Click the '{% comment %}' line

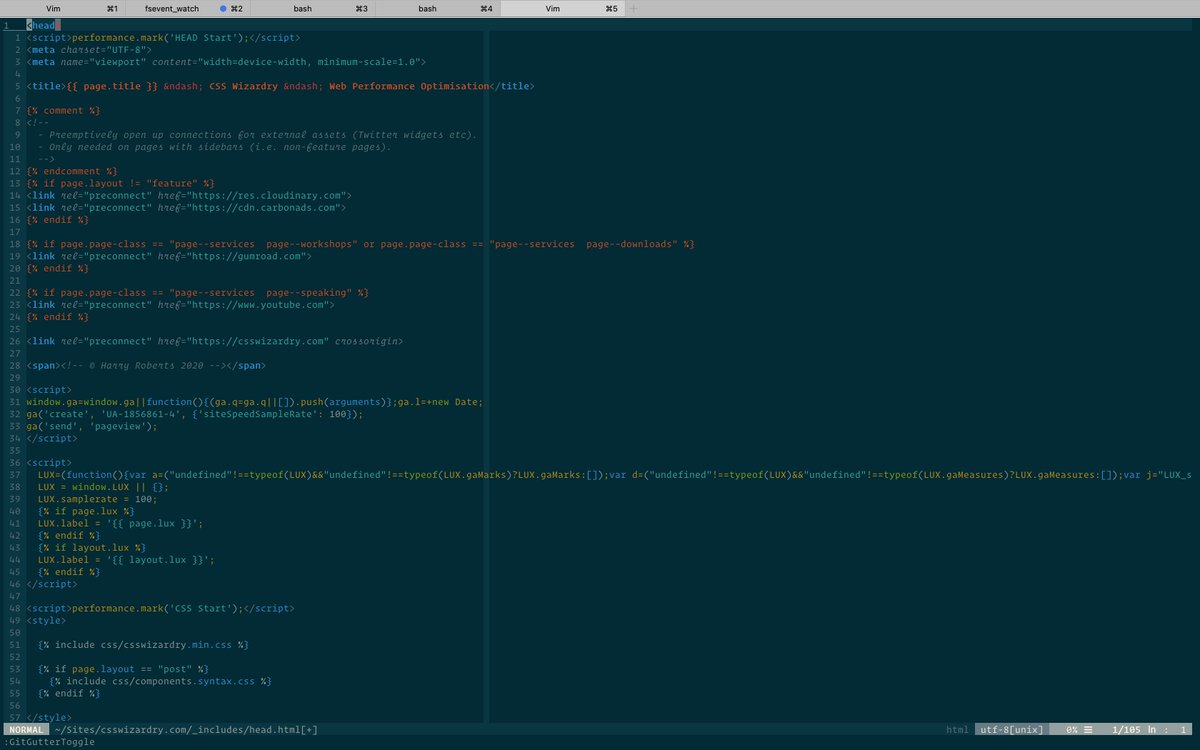[64, 110]
